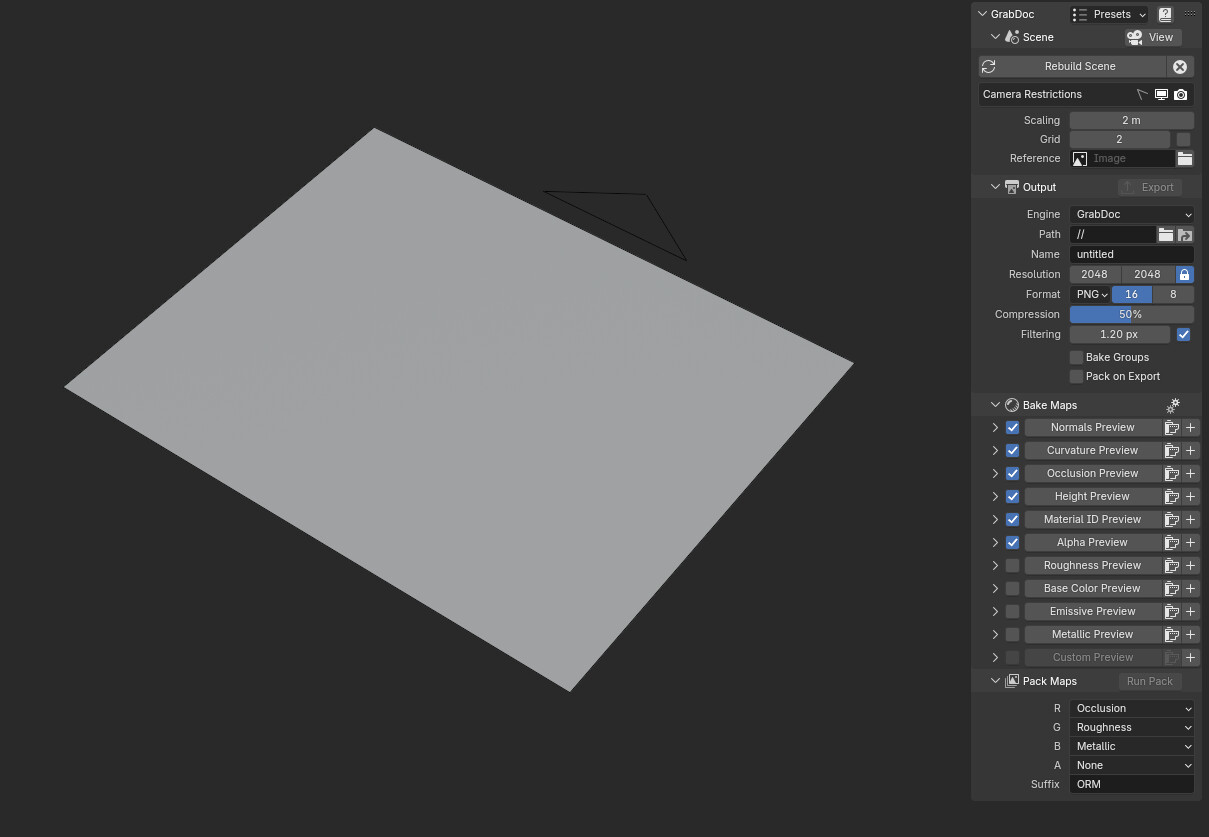Enable the Roughness Preview bake map
Image resolution: width=1209 pixels, height=837 pixels.
pos(1012,565)
